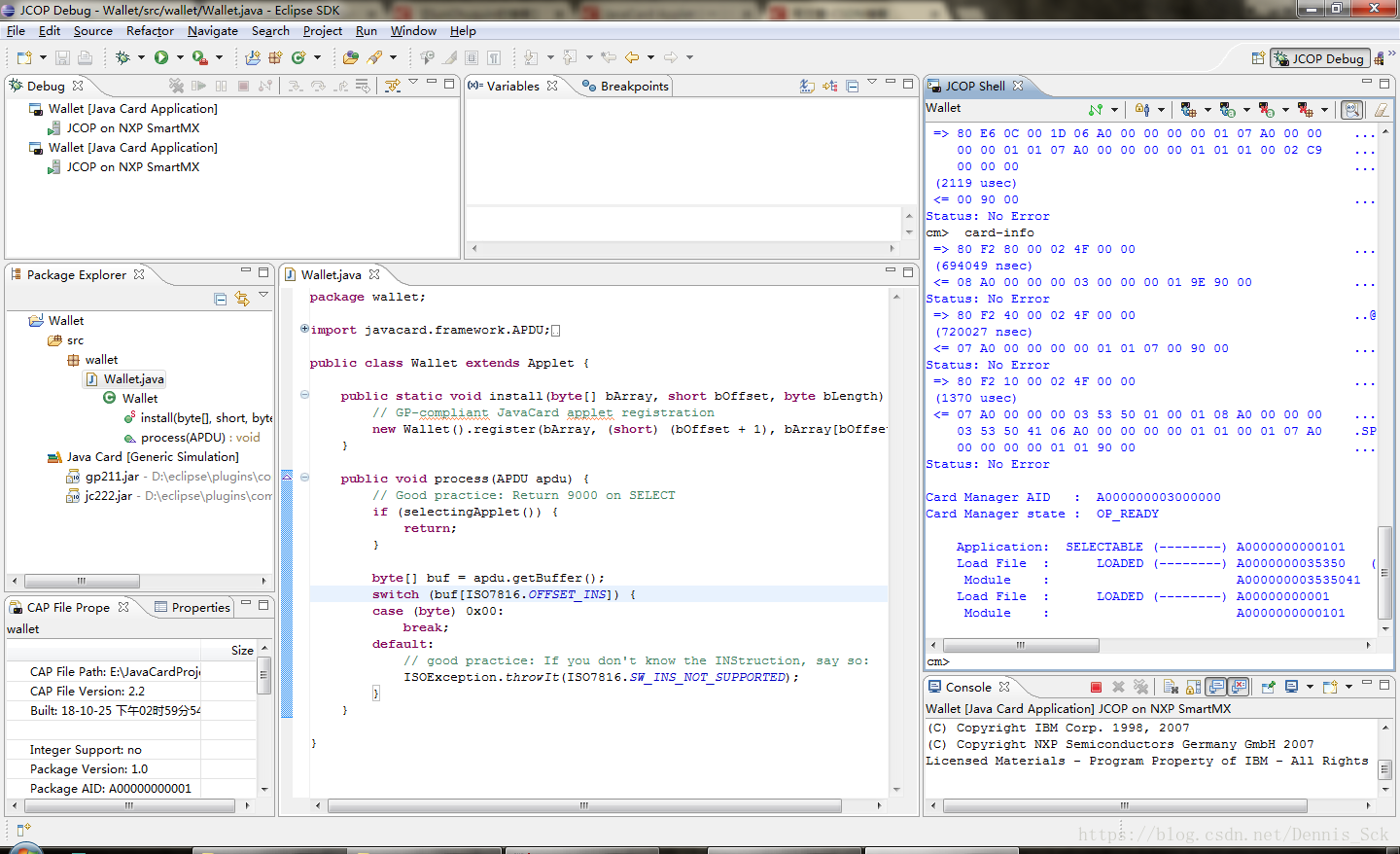The image size is (1400, 854).
Task: Open the Project menu
Action: tap(322, 31)
